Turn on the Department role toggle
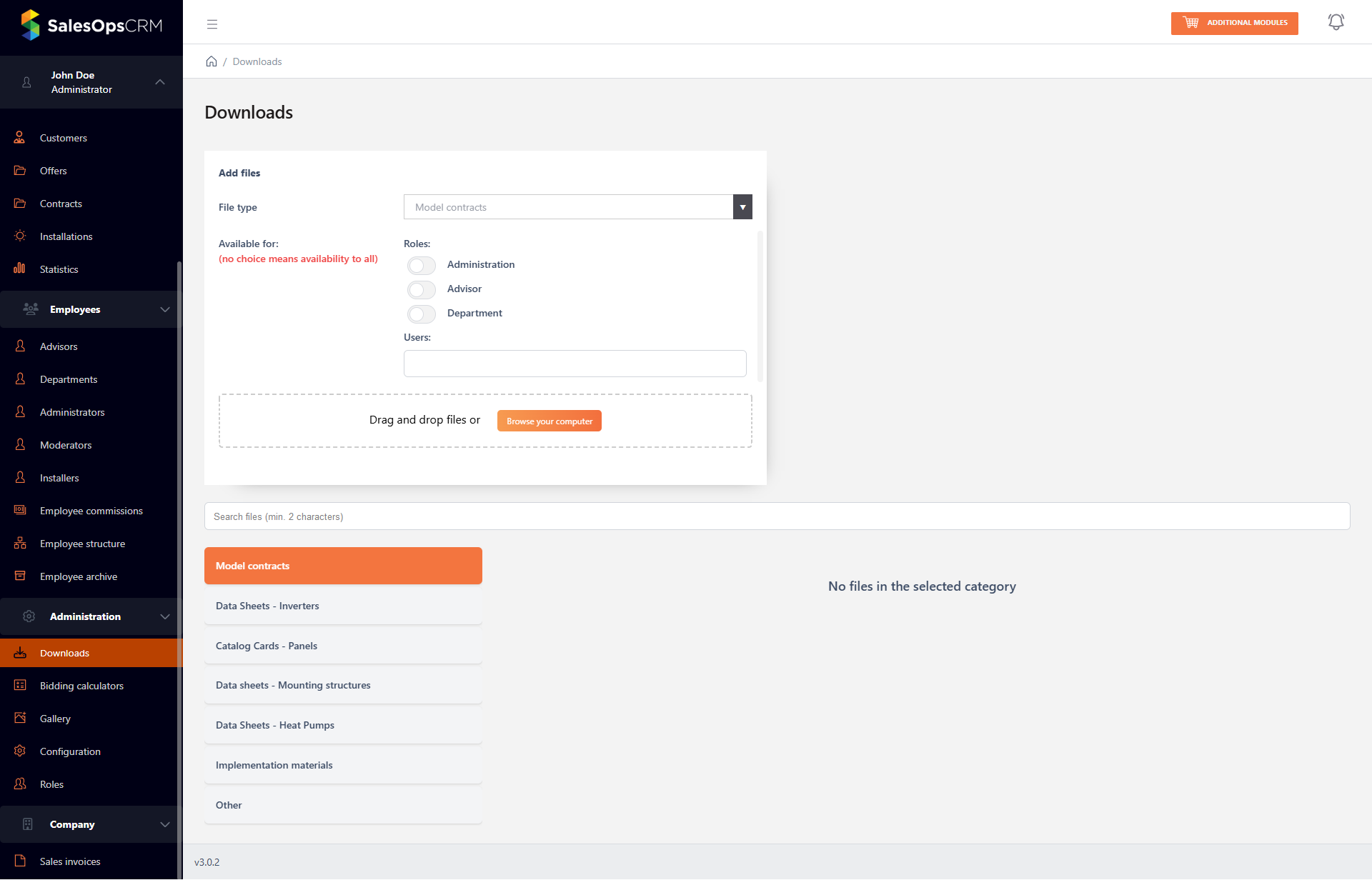 421,314
